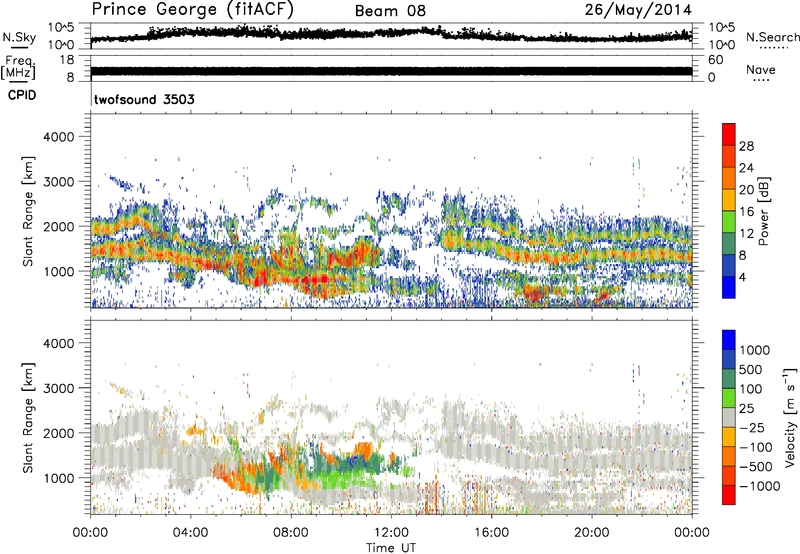Click the '16:00' time axis tick label

pyautogui.click(x=491, y=533)
